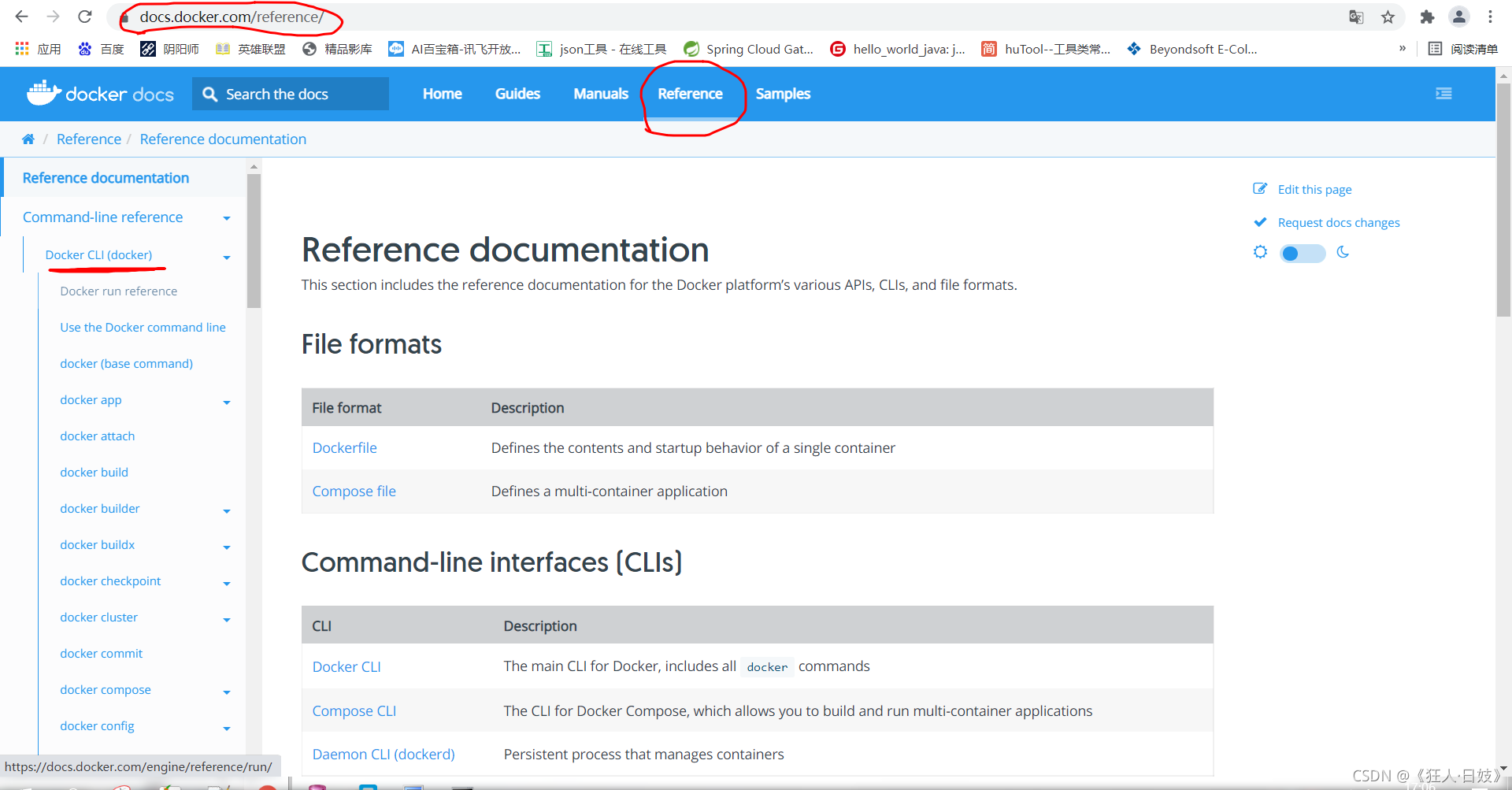Toggle the table of contents icon
Screen dimensions: 1512x790
click(1443, 94)
